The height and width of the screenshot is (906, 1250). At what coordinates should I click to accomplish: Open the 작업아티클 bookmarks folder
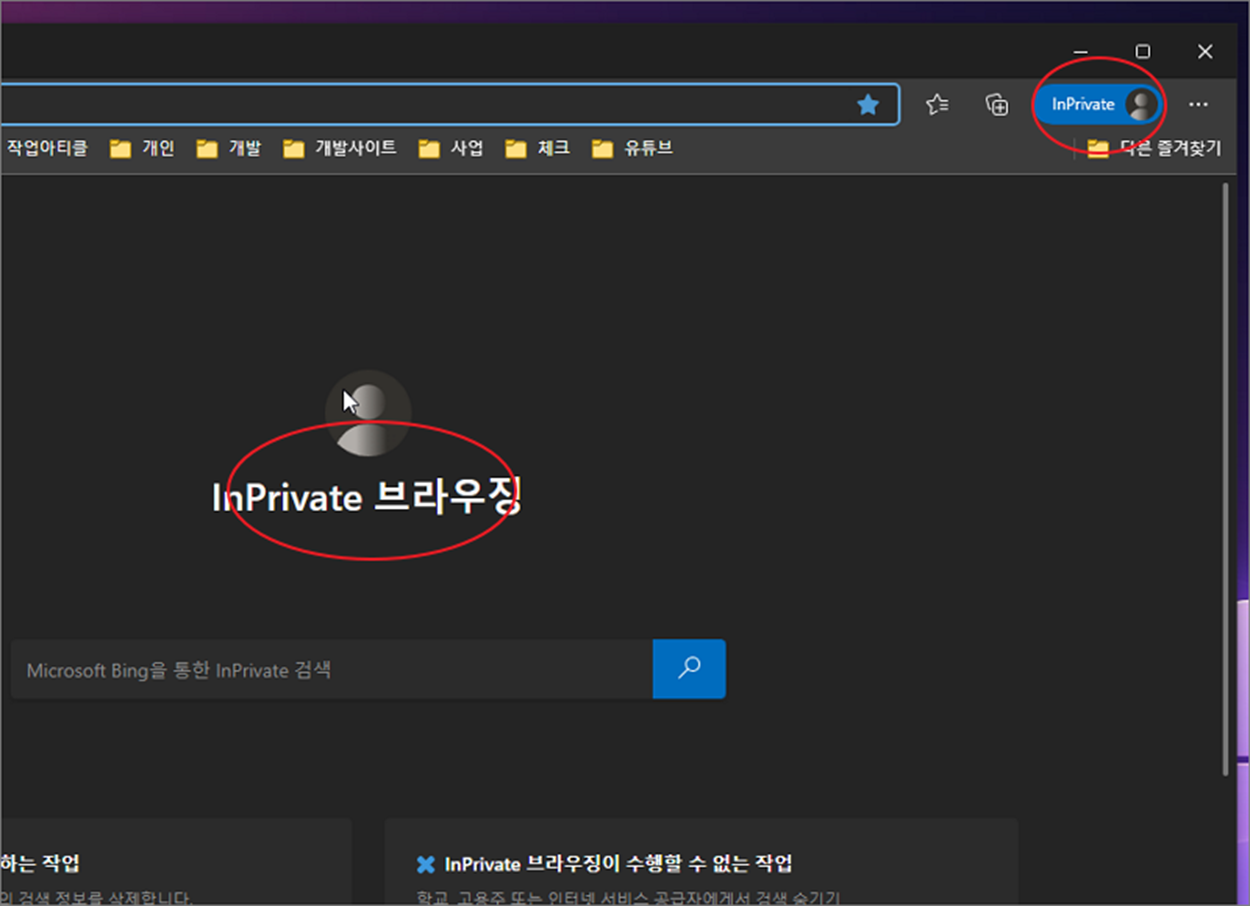[46, 148]
